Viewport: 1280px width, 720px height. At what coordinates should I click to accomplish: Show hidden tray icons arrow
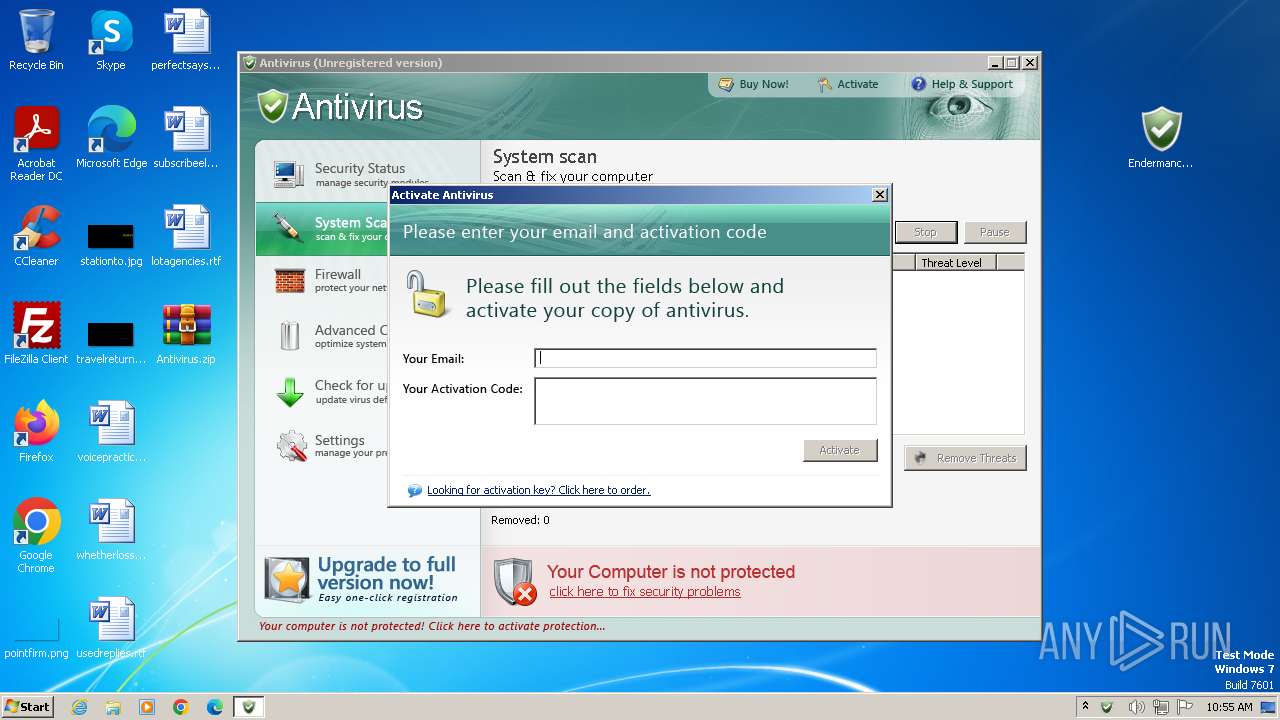pos(1085,707)
